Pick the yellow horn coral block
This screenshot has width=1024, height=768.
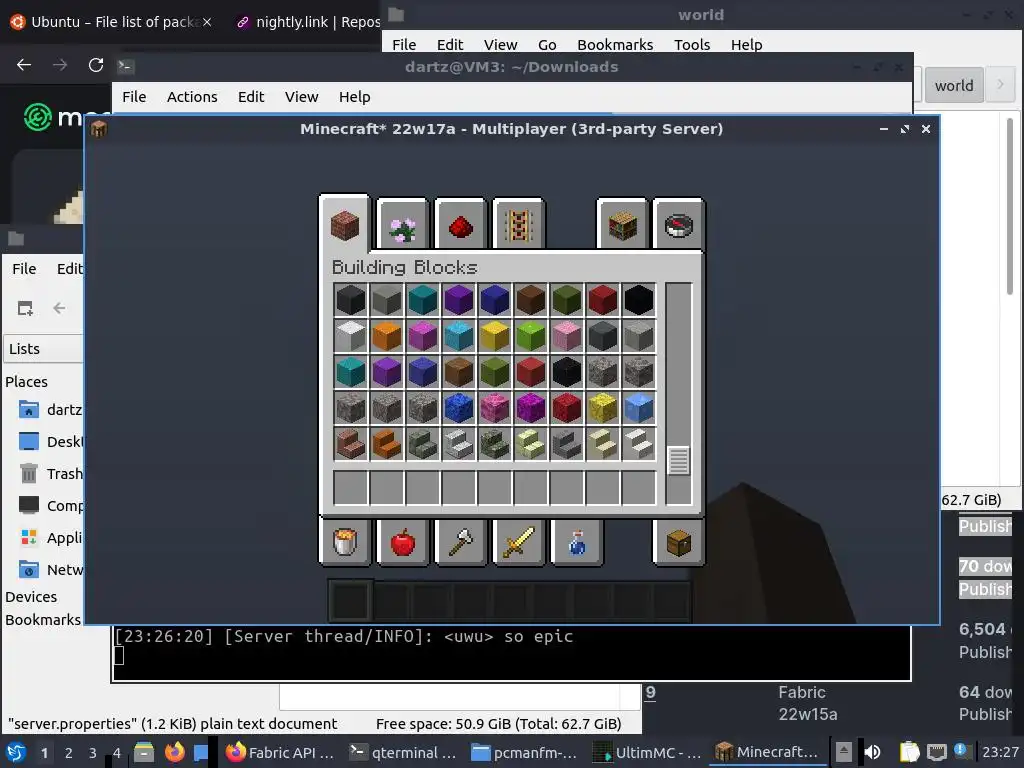(602, 408)
